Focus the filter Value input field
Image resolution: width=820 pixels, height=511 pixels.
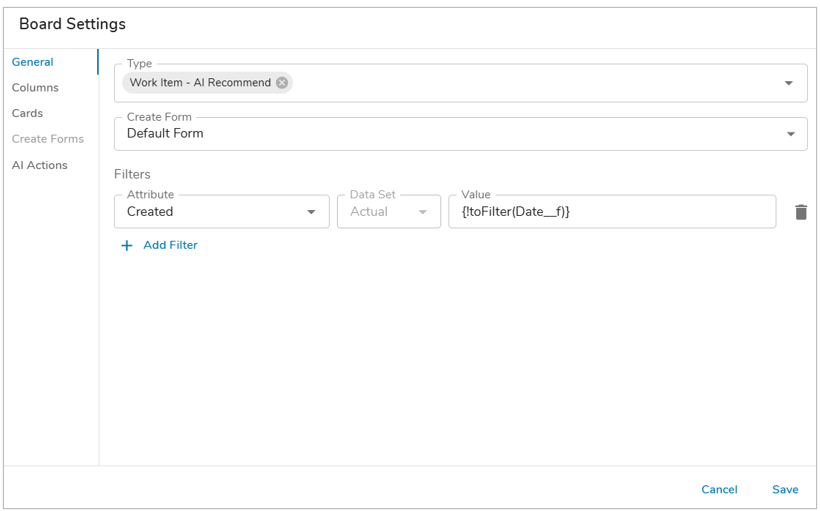coord(612,211)
